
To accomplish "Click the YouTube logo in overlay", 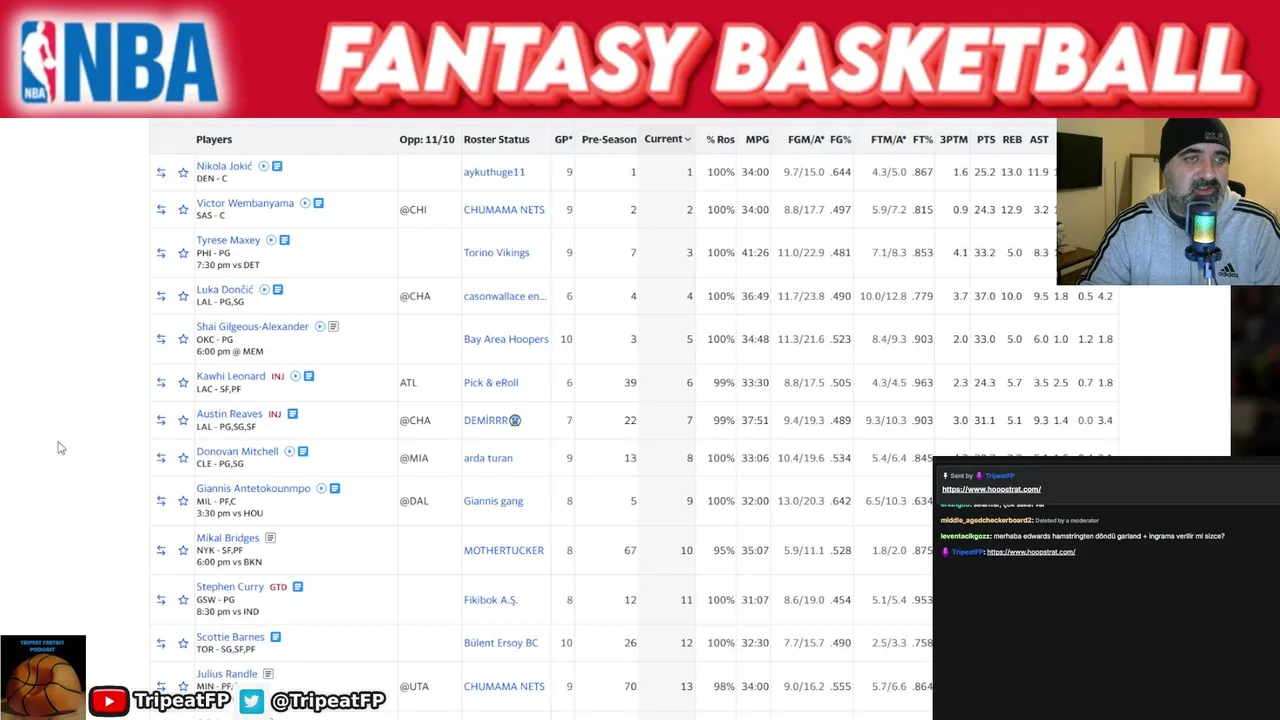I will coord(108,701).
